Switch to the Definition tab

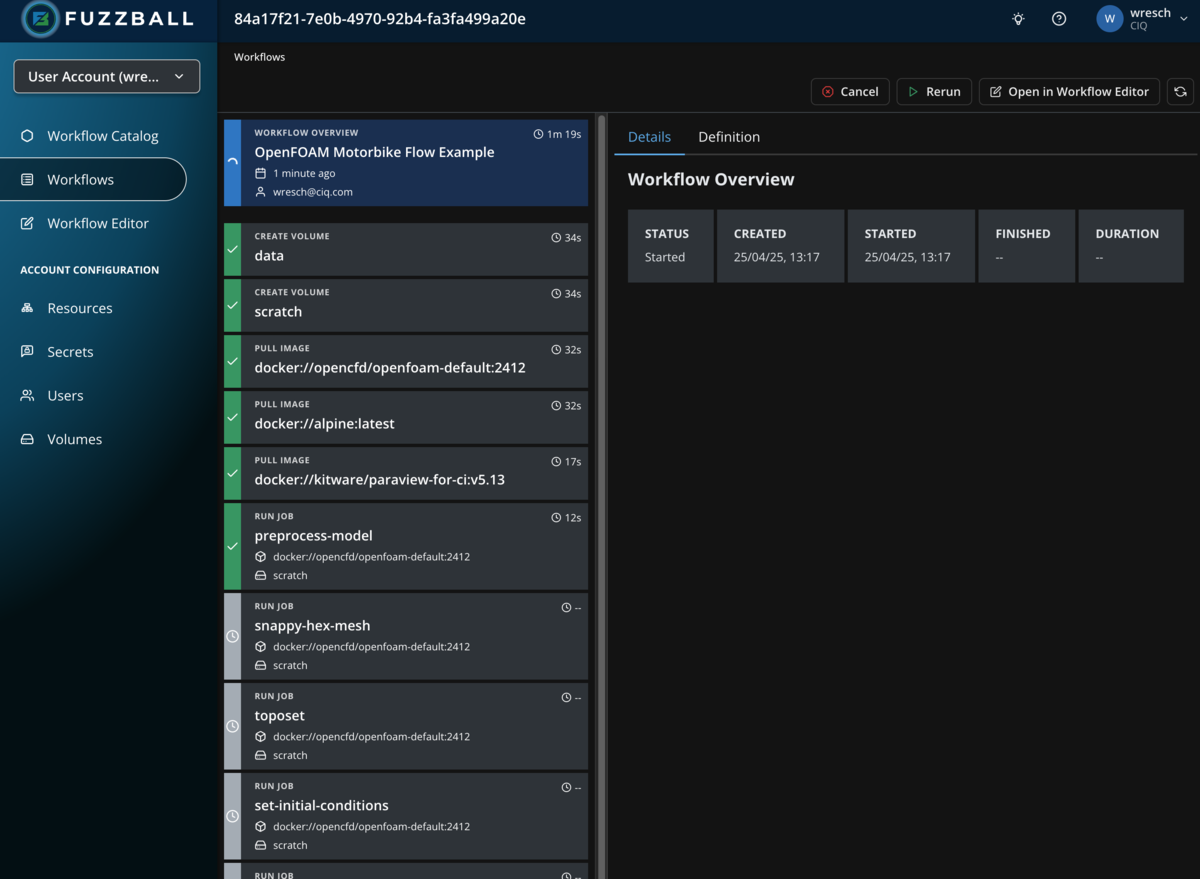(729, 137)
